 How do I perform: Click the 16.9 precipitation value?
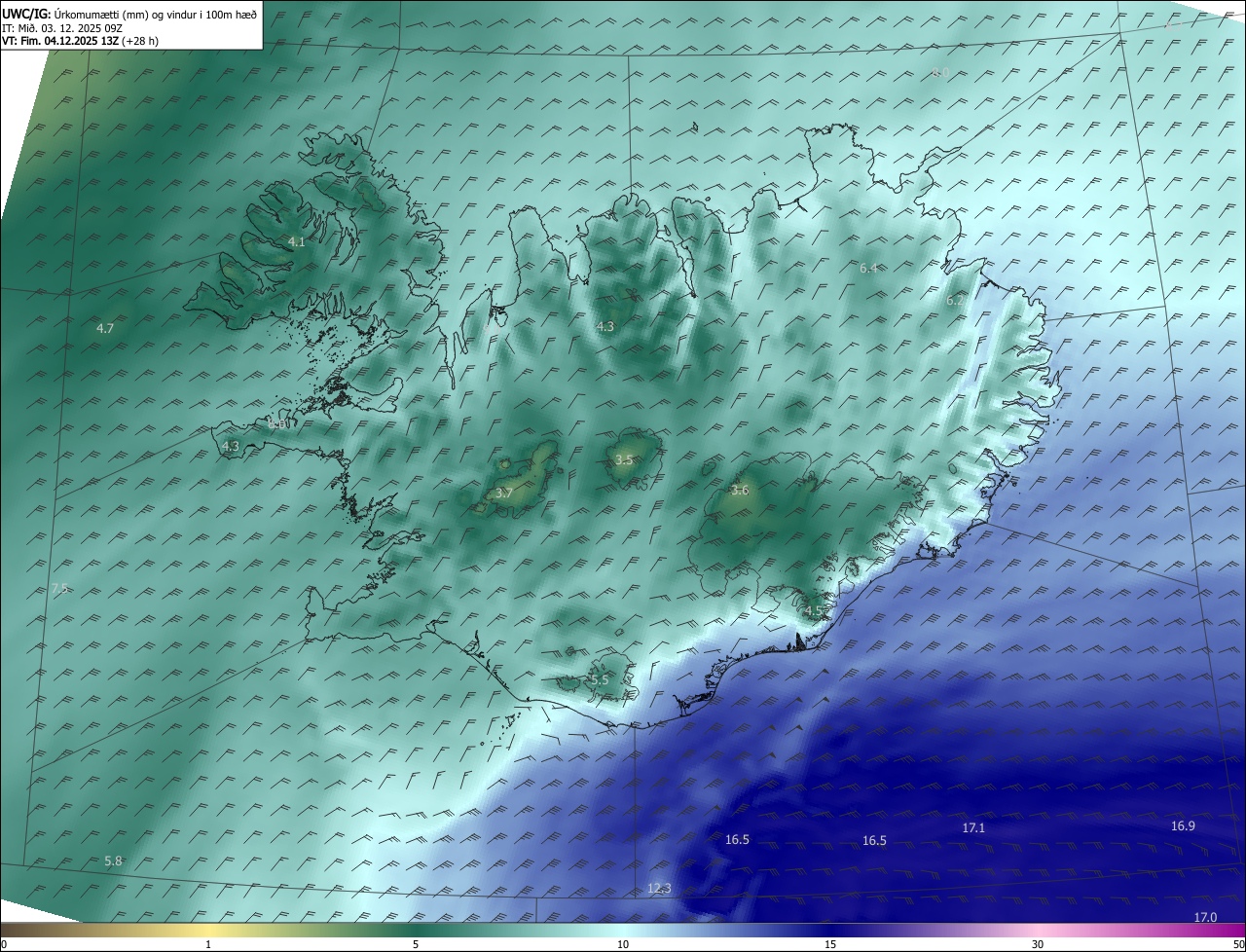[1183, 825]
